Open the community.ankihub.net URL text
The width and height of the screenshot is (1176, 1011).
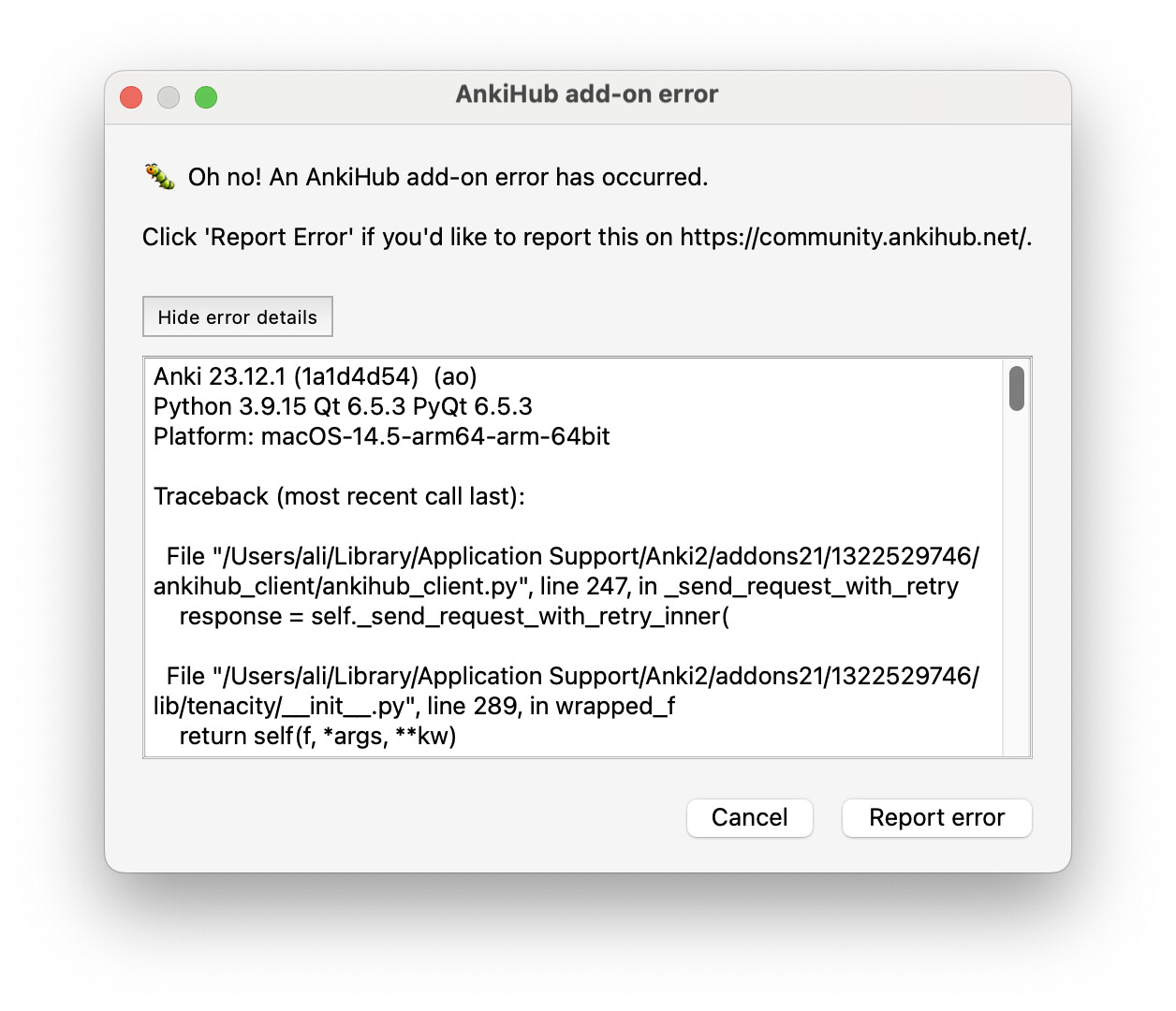[x=854, y=238]
